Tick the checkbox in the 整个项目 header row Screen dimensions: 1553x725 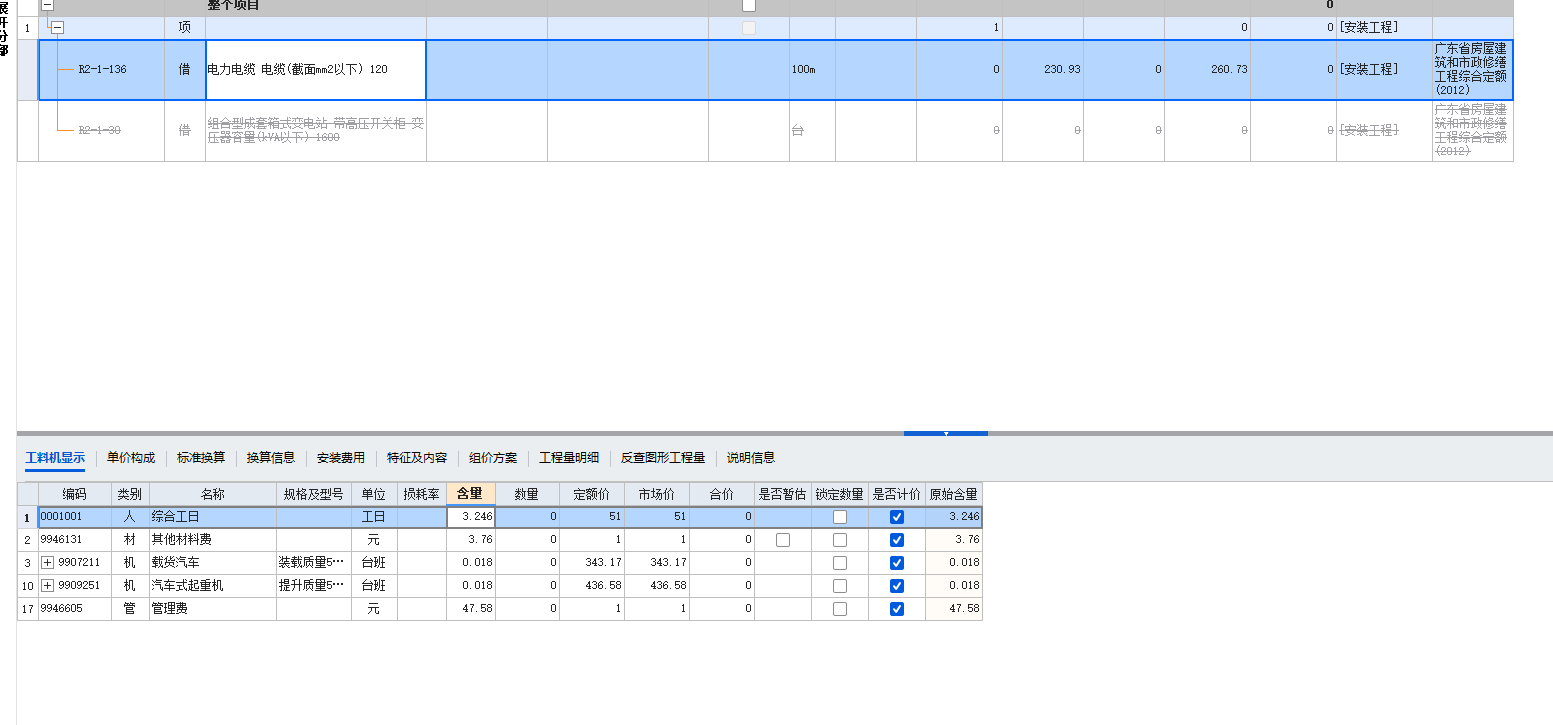pos(749,5)
